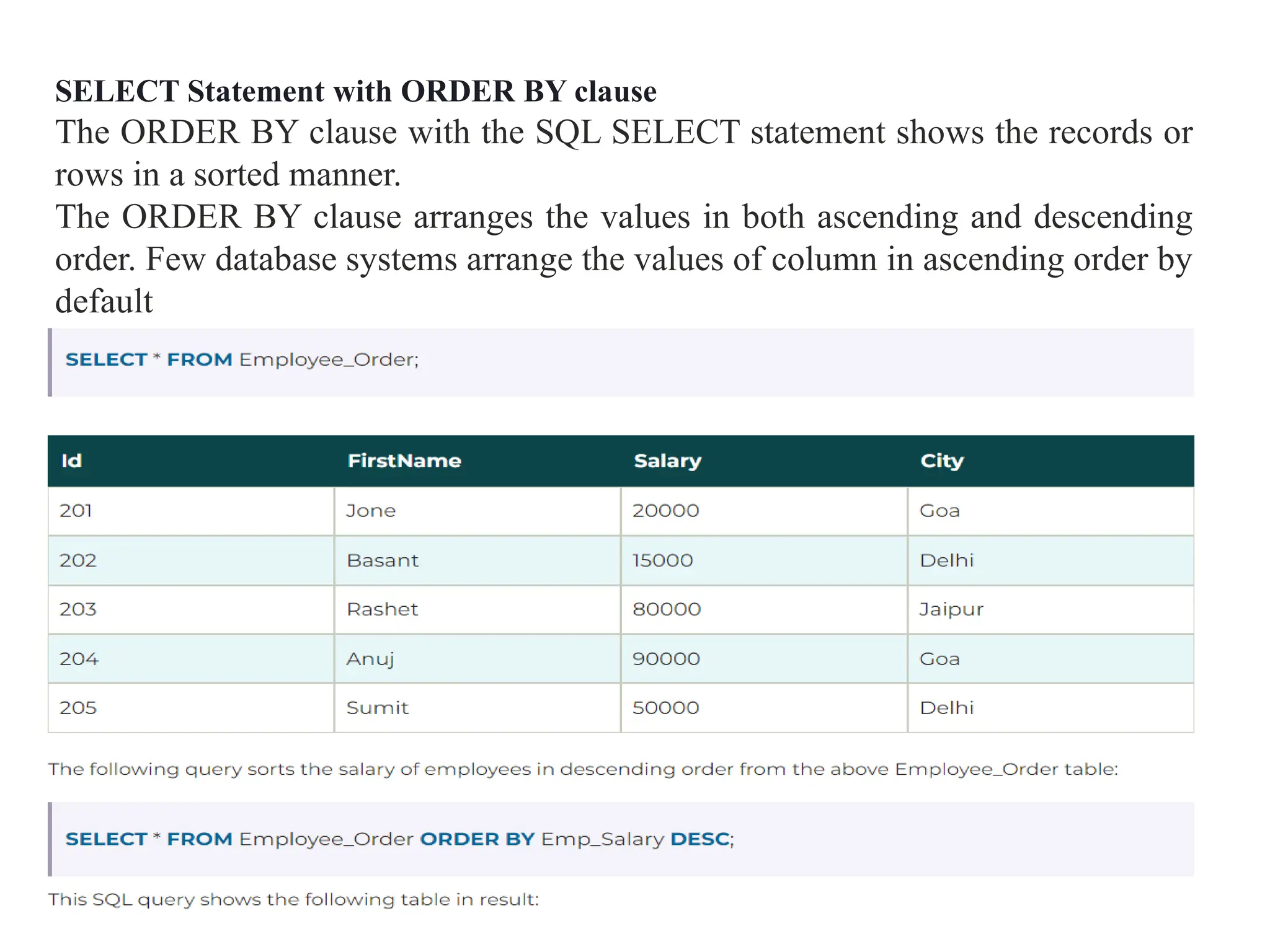Click 'Goa' in Jone's row
Image resolution: width=1270 pixels, height=952 pixels.
tap(939, 511)
